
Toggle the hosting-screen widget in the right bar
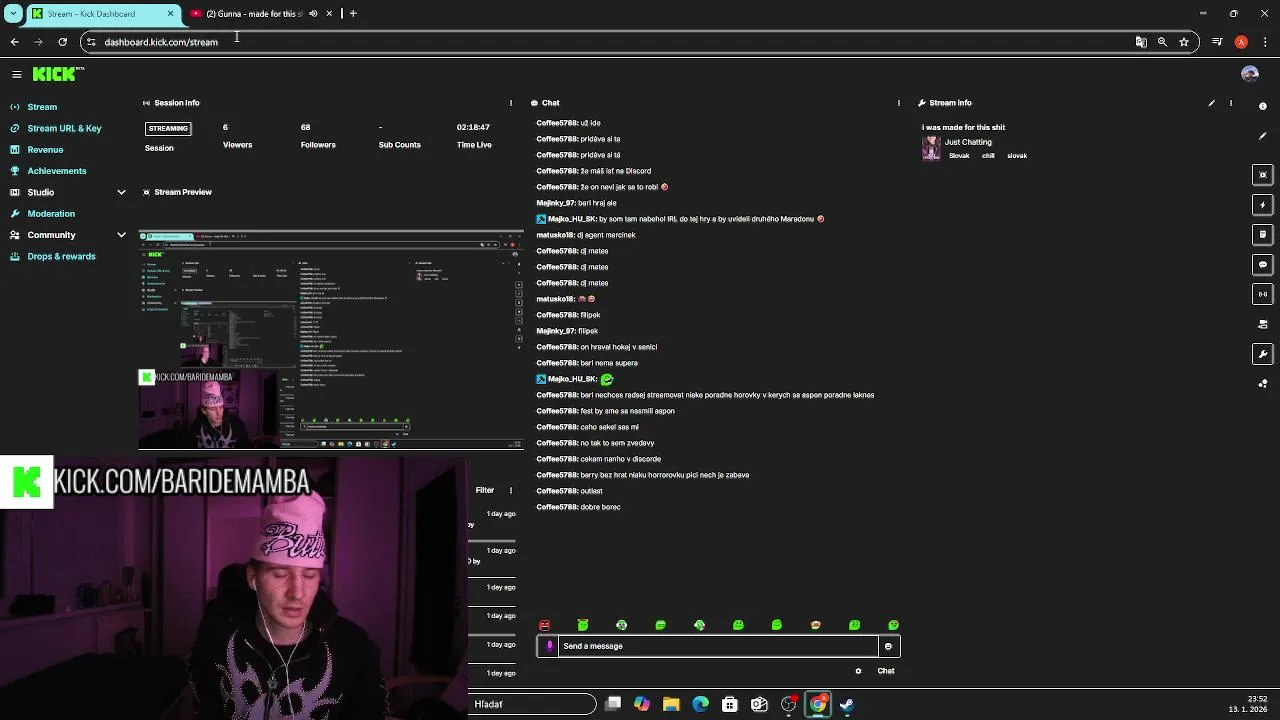click(1263, 324)
